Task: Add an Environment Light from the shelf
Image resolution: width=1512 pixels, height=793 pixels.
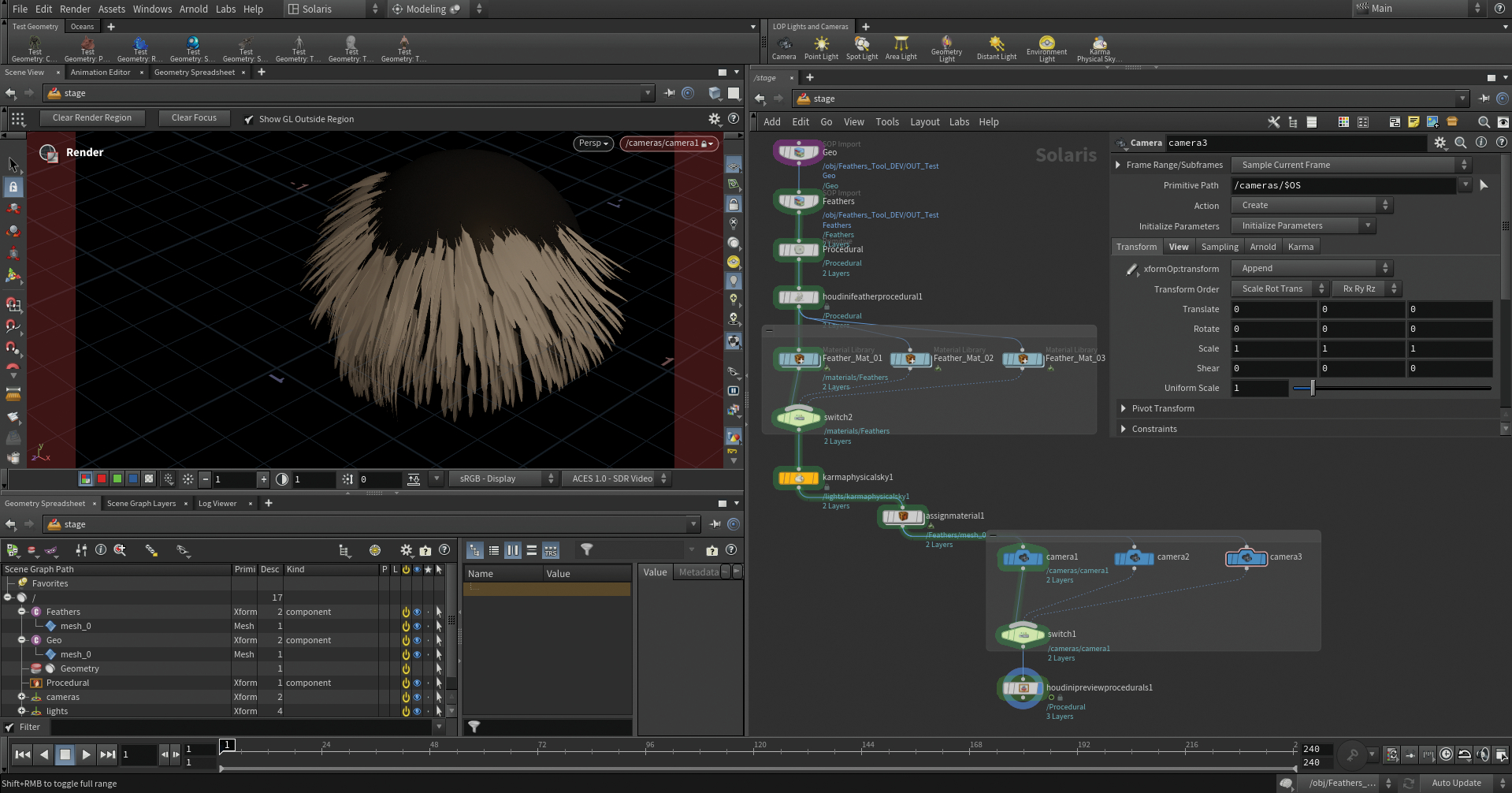Action: [1046, 48]
